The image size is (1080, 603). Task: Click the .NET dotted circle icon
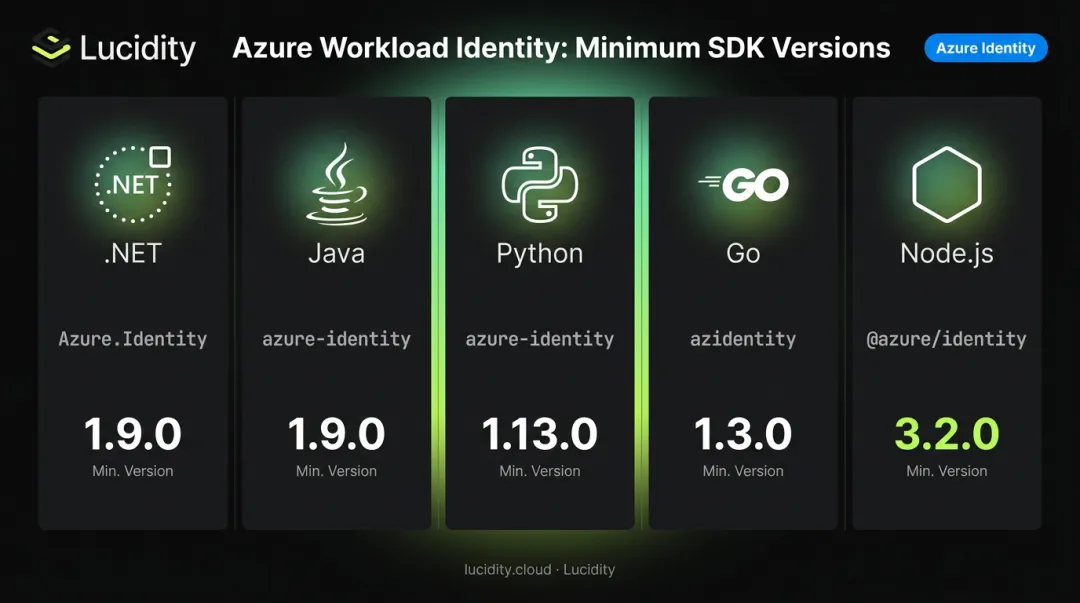click(x=133, y=184)
